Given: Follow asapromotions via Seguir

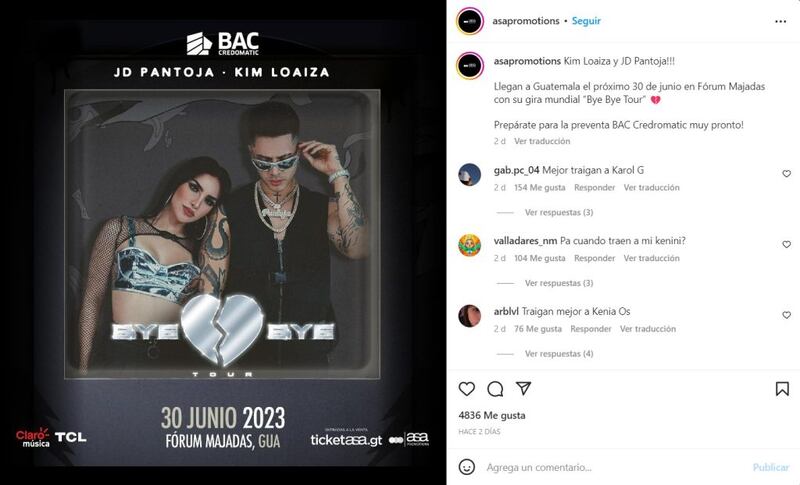Looking at the screenshot, I should (586, 21).
